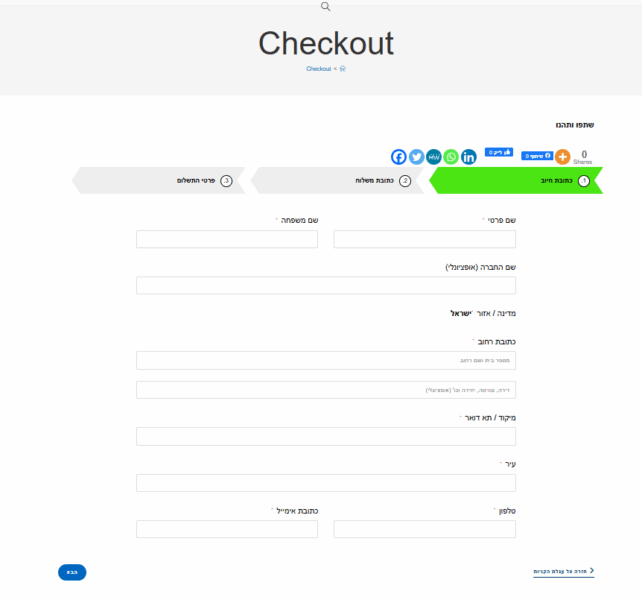The height and width of the screenshot is (600, 642).
Task: Click the street address input field
Action: [x=326, y=360]
